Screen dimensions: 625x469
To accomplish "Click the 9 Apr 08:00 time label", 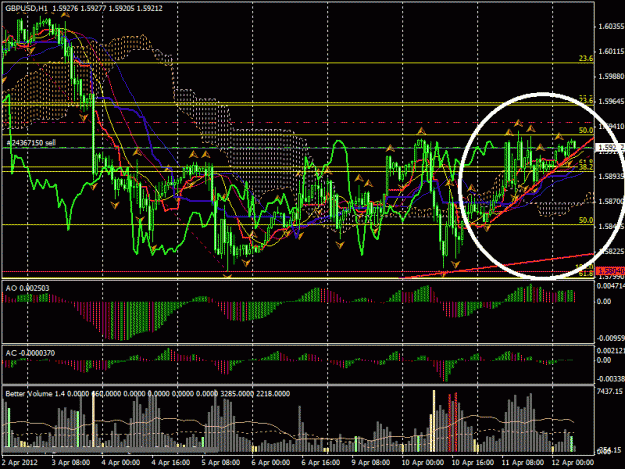I will tap(371, 462).
